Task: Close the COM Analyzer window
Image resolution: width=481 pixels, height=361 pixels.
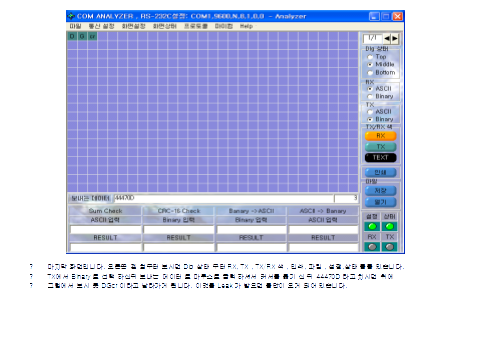Action: click(x=397, y=16)
